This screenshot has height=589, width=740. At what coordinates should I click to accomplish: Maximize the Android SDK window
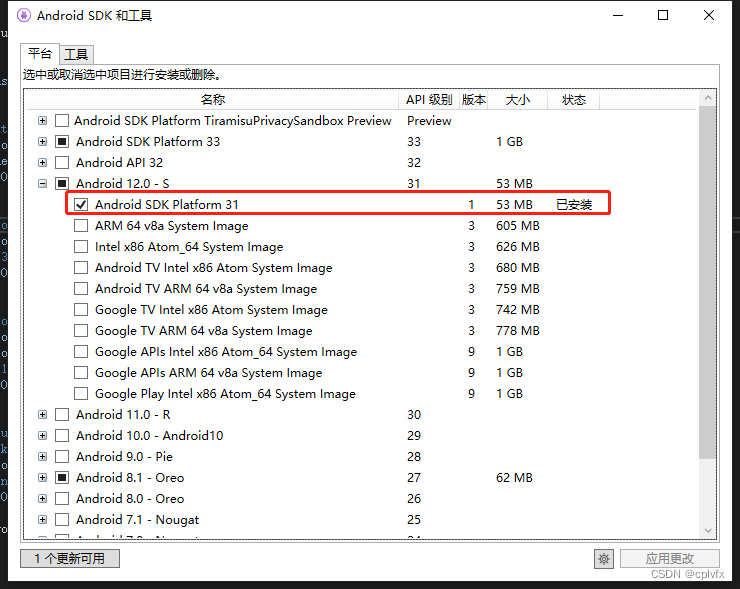click(x=663, y=15)
